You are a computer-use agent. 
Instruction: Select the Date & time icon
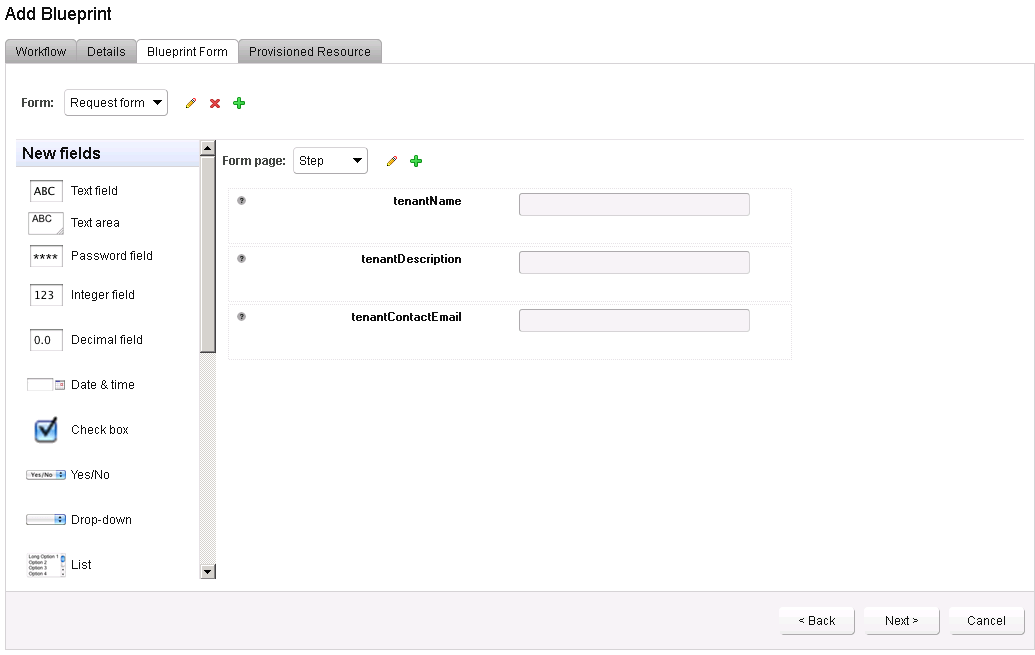point(46,385)
